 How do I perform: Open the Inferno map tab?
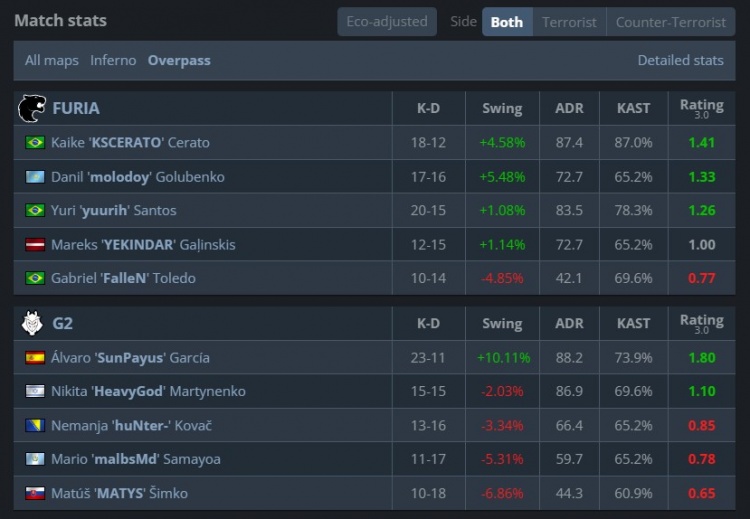(113, 60)
